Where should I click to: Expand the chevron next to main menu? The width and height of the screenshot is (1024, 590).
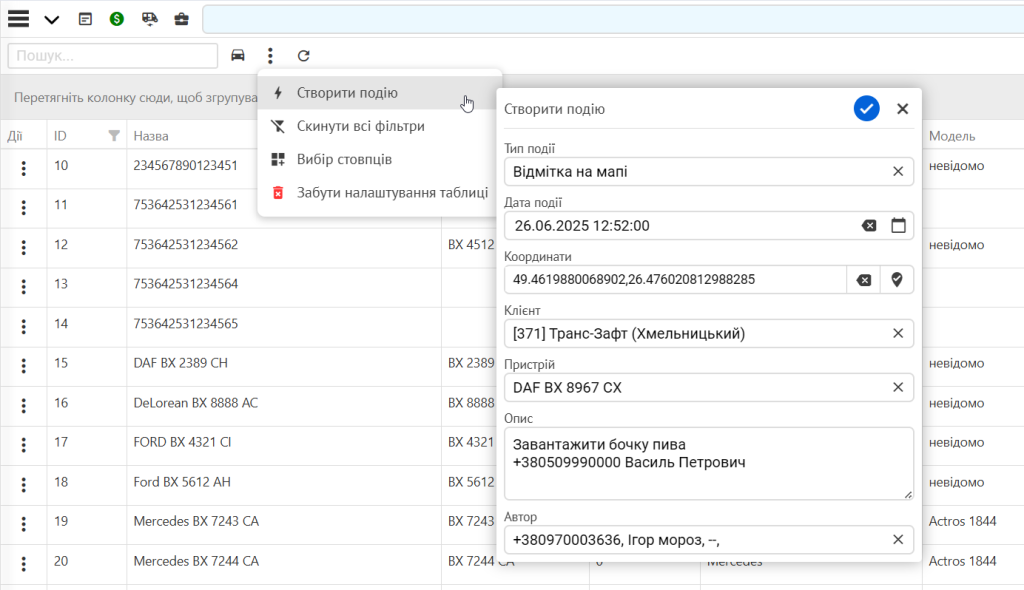52,20
